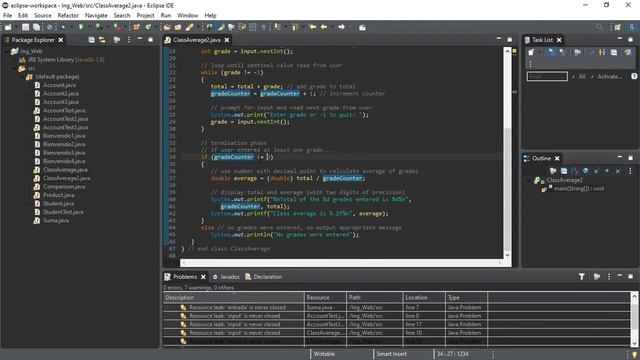Toggle Block Selection mode in toolbar

point(252,27)
